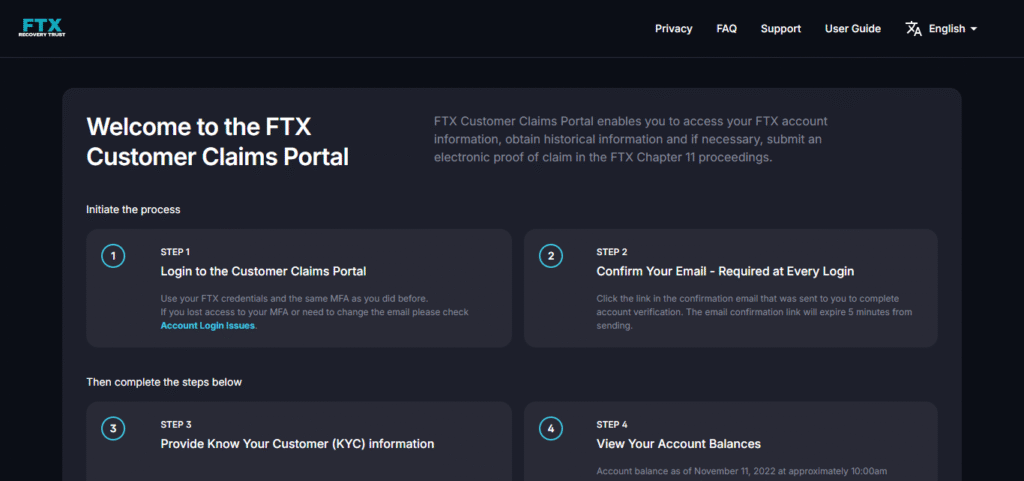Click the step 1 circle number icon
The image size is (1024, 481).
point(113,256)
